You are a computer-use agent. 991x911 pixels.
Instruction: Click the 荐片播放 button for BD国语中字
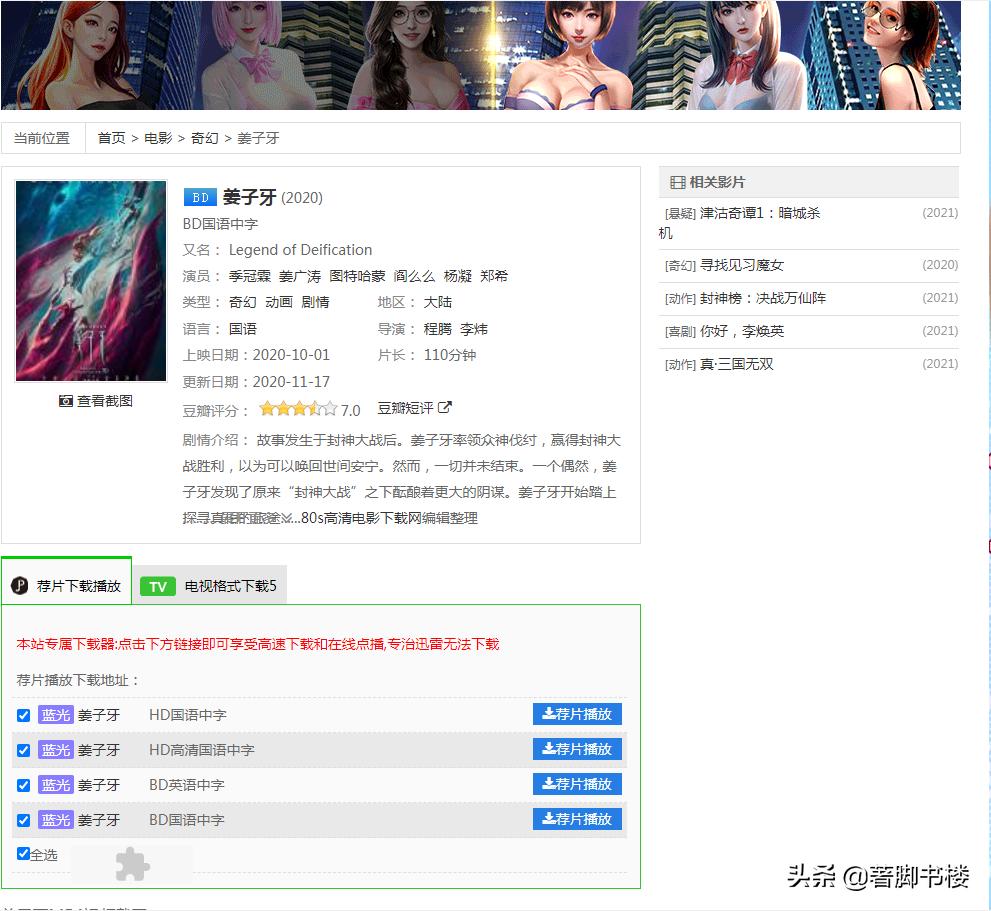(578, 819)
